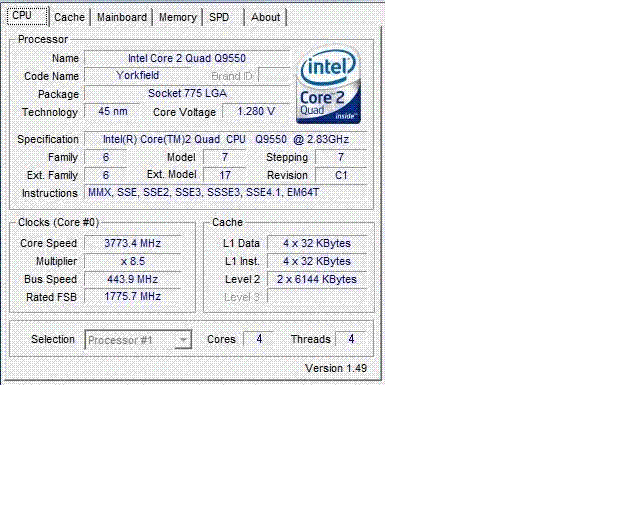Click the 45 nm technology value

pyautogui.click(x=112, y=111)
